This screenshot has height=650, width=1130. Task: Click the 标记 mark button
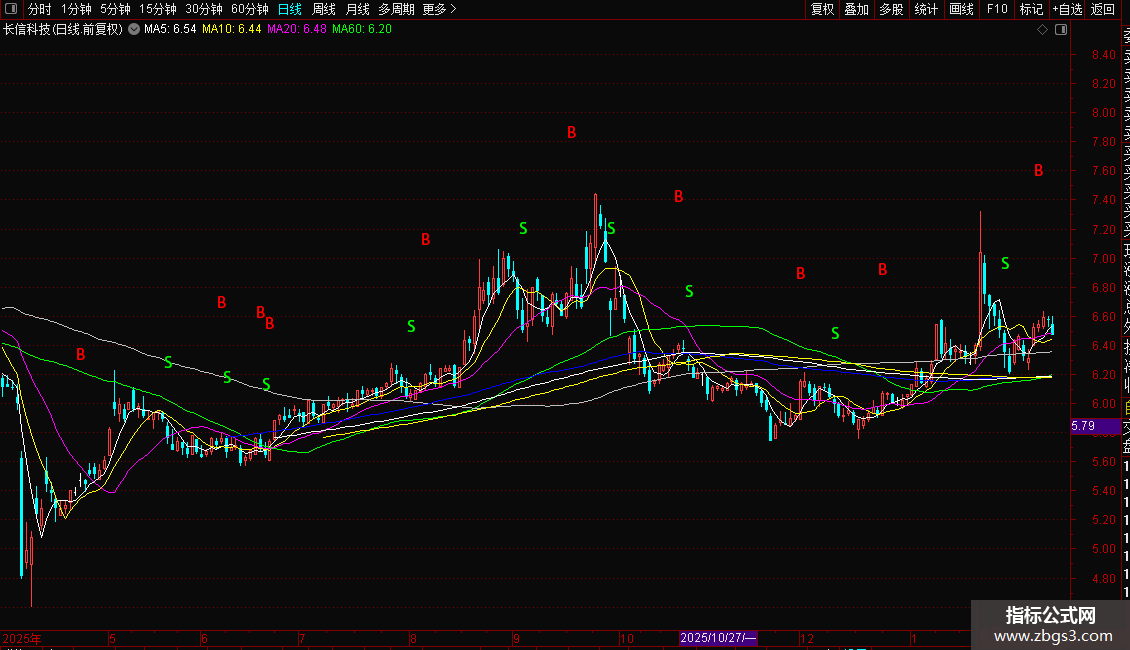[x=1031, y=9]
